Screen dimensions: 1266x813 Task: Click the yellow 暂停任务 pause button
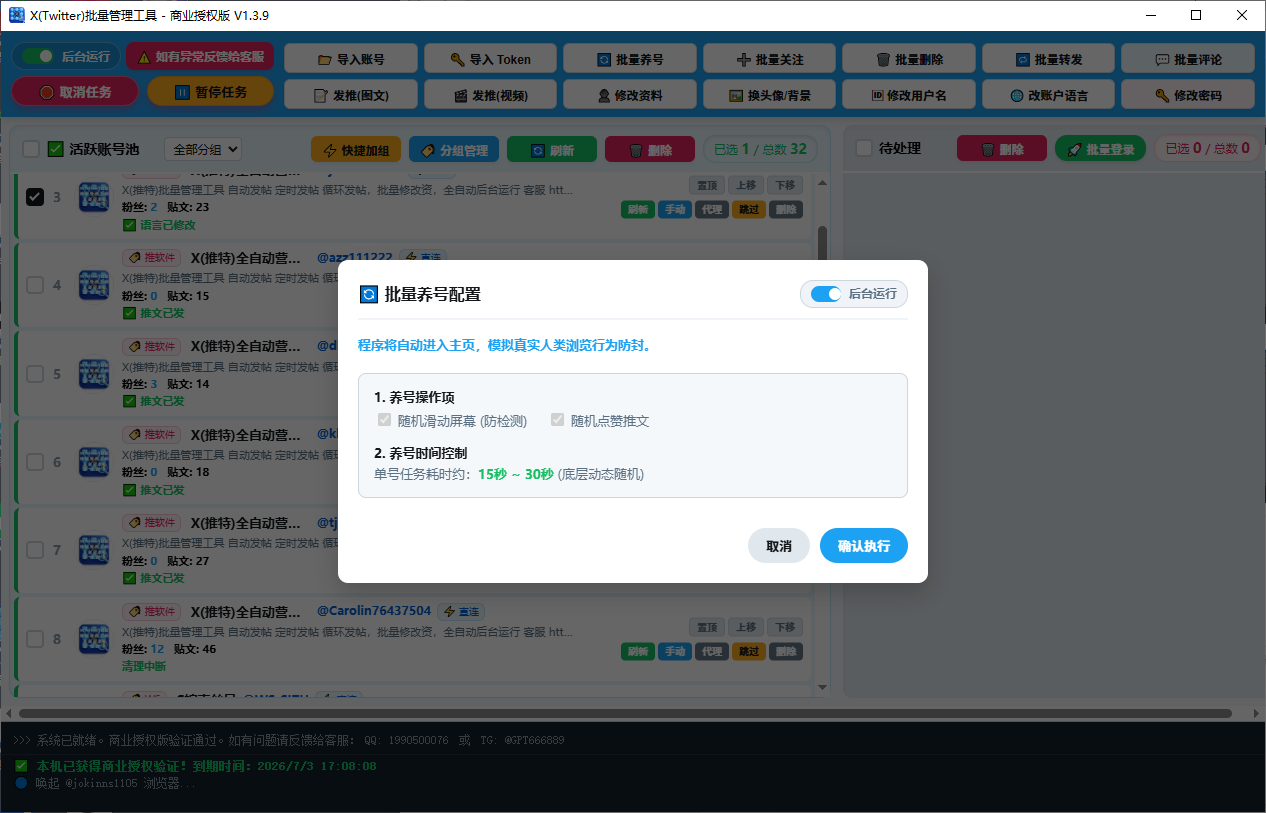[210, 92]
